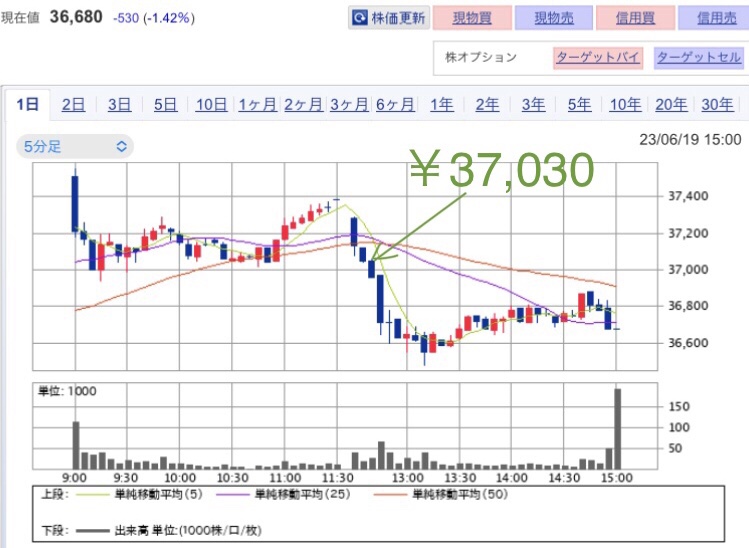Click the 株オプション label
Screen dimensions: 749x548
481,57
